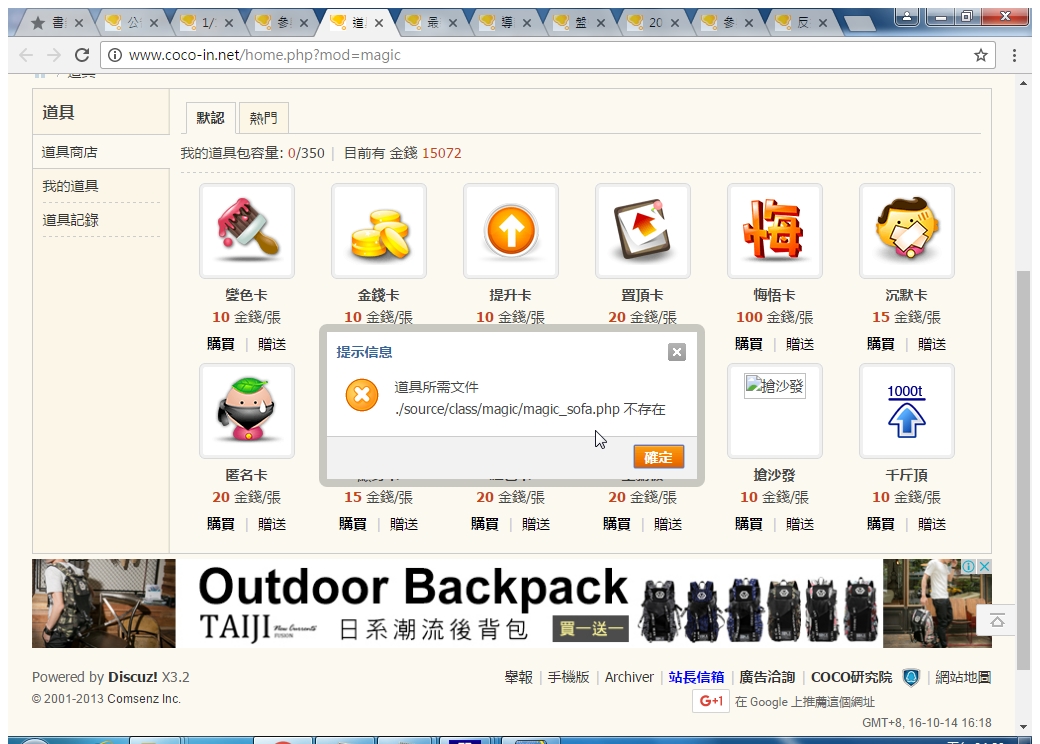
Task: Open 道具商店 in the sidebar
Action: point(70,152)
